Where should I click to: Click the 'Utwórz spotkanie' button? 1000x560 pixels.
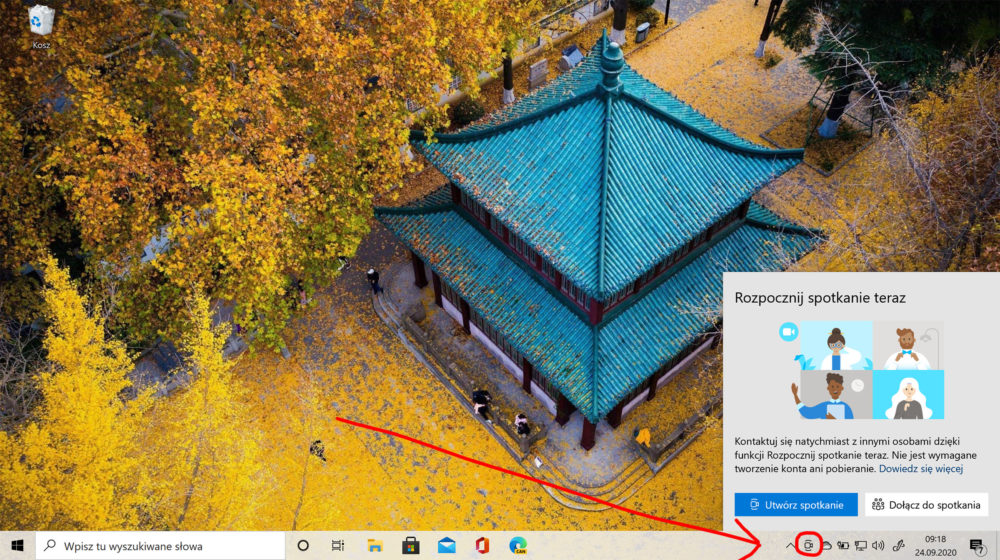click(x=796, y=505)
